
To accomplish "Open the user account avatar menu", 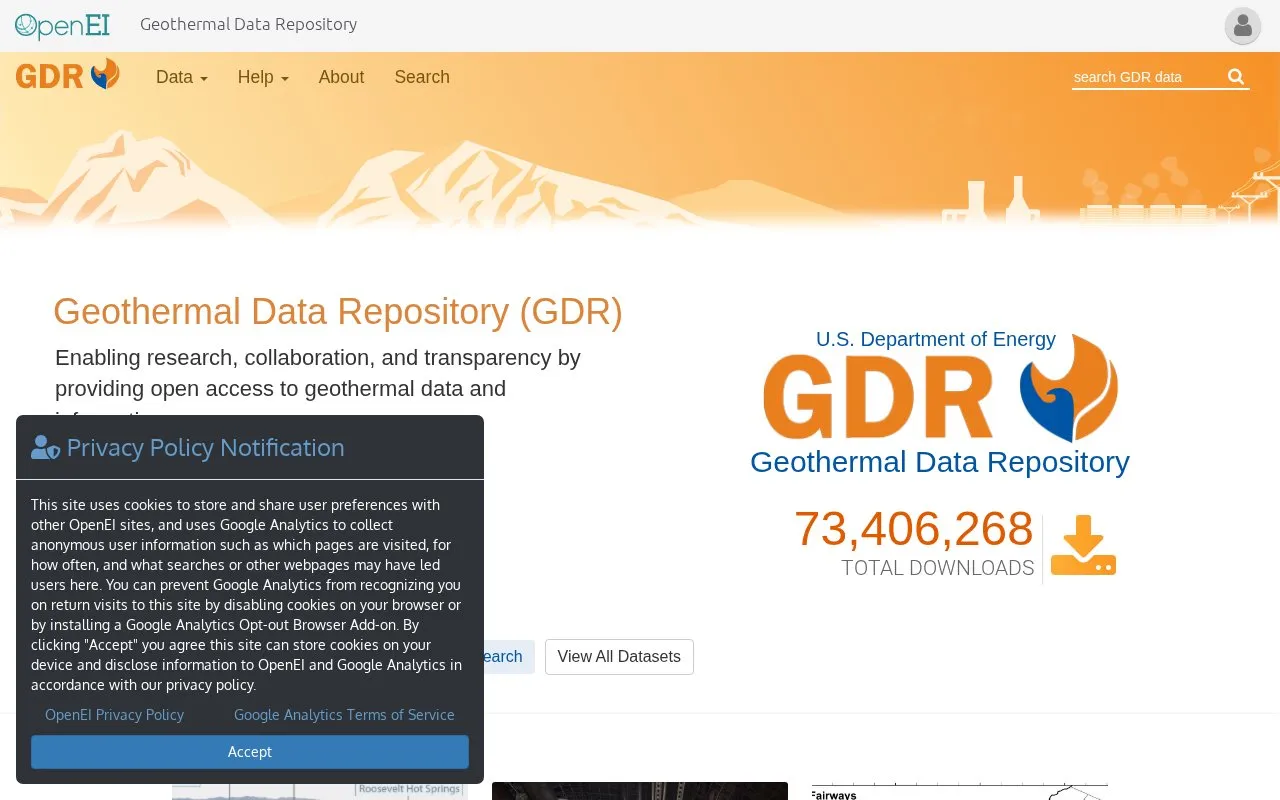I will click(1243, 26).
